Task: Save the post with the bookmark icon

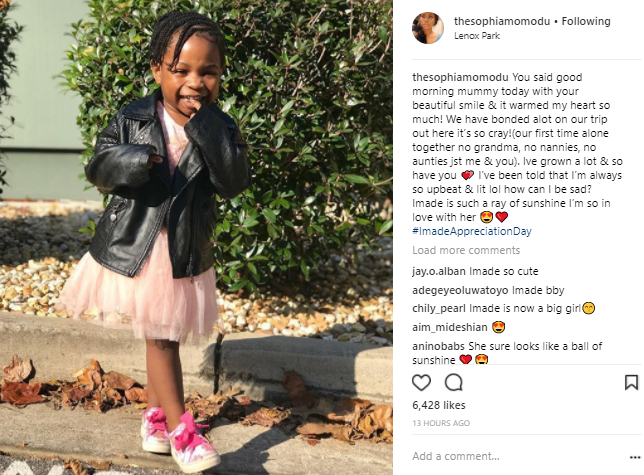Action: pyautogui.click(x=631, y=383)
